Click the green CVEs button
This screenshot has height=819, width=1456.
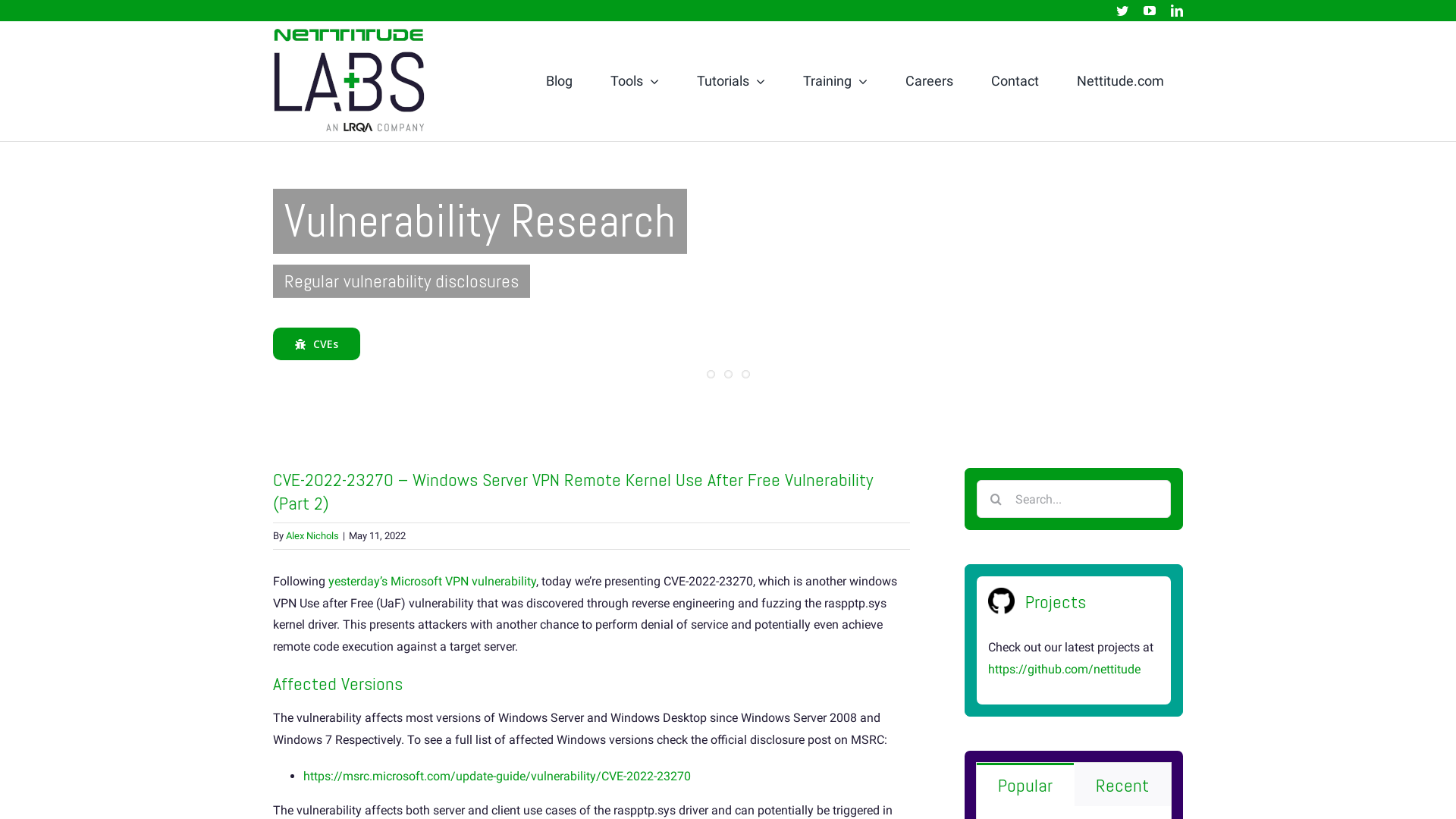pyautogui.click(x=316, y=344)
